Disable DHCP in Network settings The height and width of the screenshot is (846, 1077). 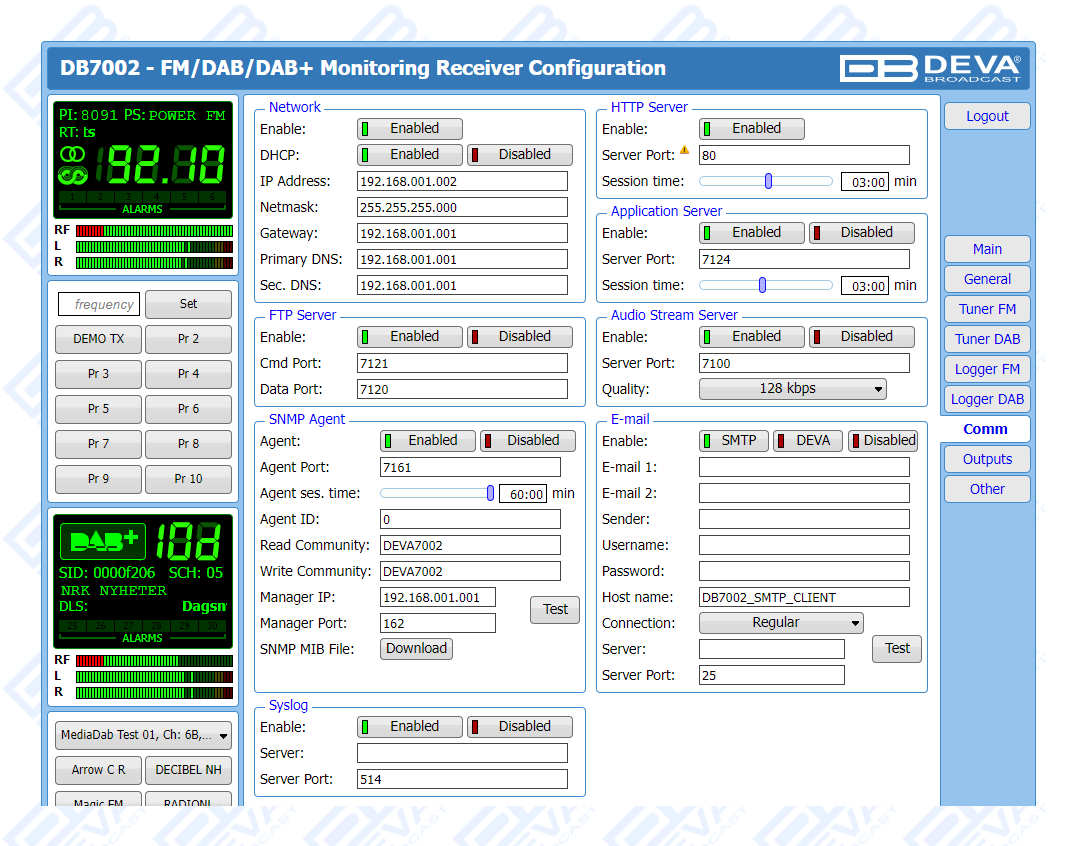coord(520,155)
